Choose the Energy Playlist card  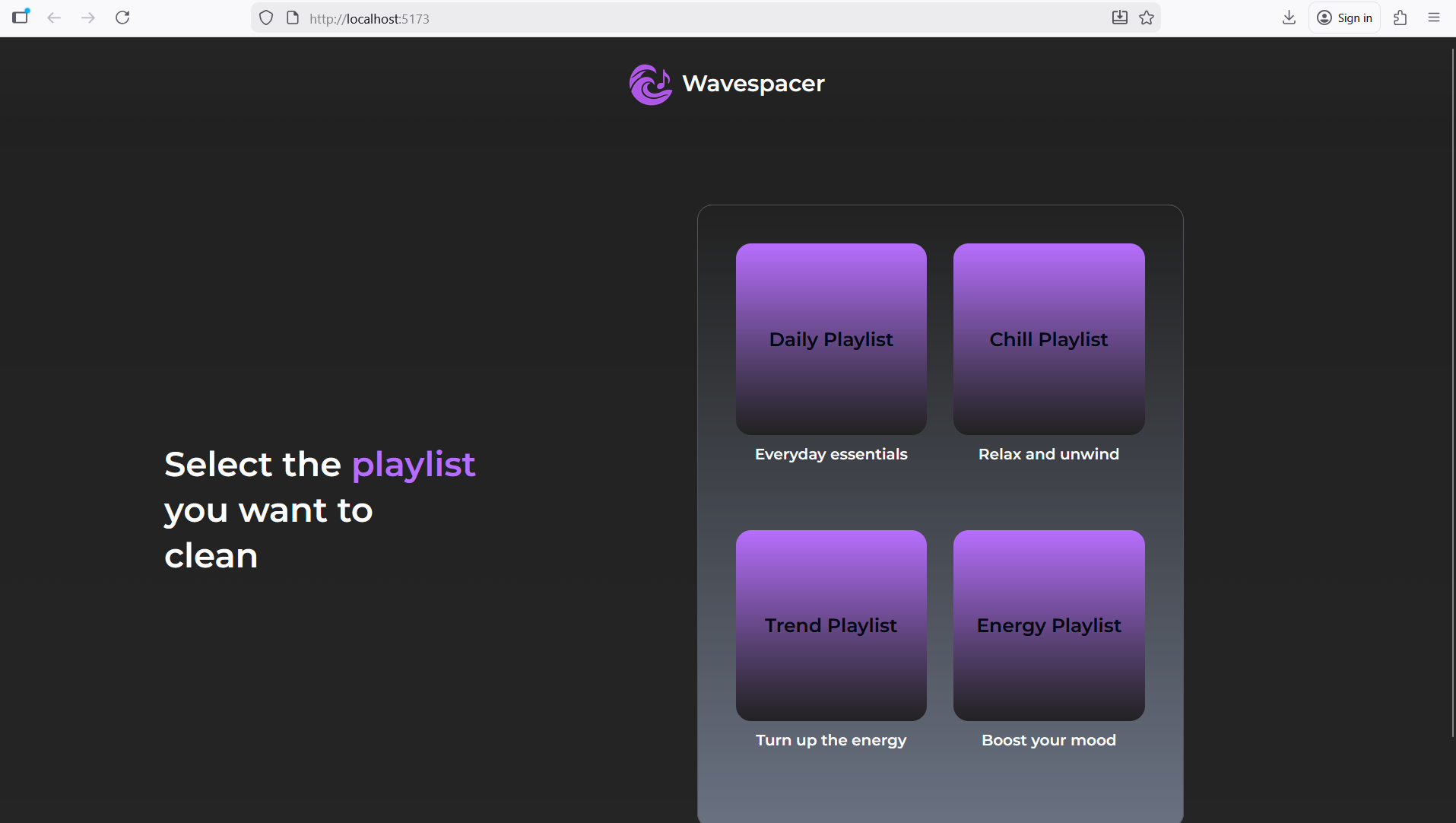(x=1048, y=625)
